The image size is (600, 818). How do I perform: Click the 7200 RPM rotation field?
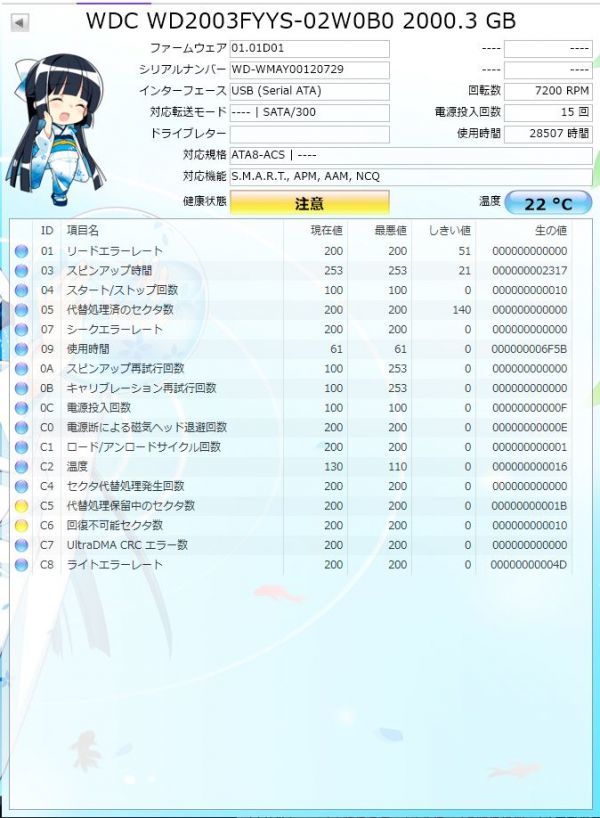[x=548, y=91]
